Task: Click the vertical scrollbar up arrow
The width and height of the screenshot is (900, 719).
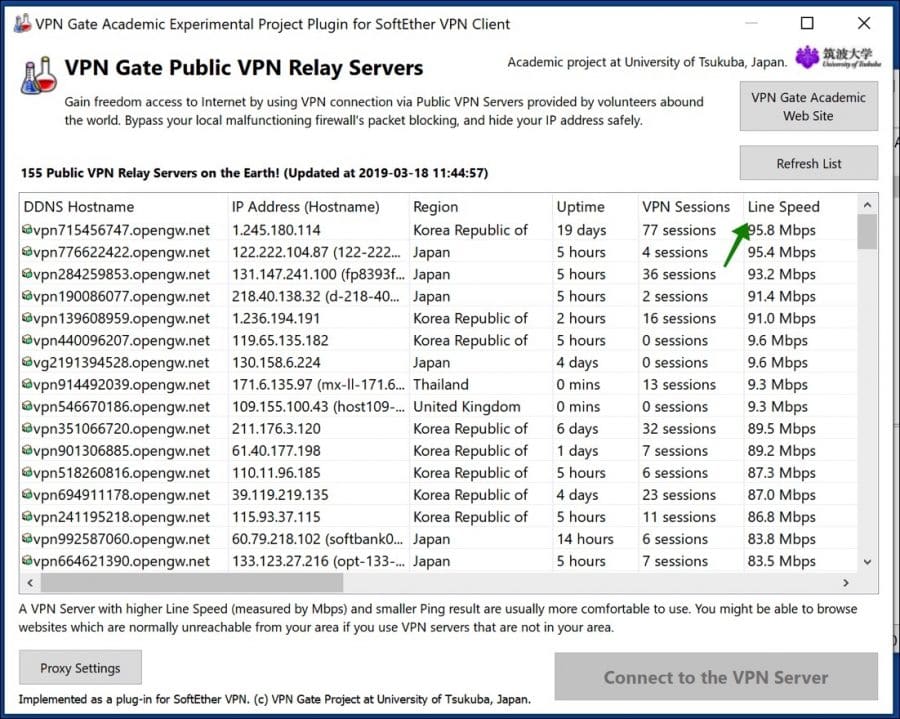Action: pyautogui.click(x=867, y=205)
